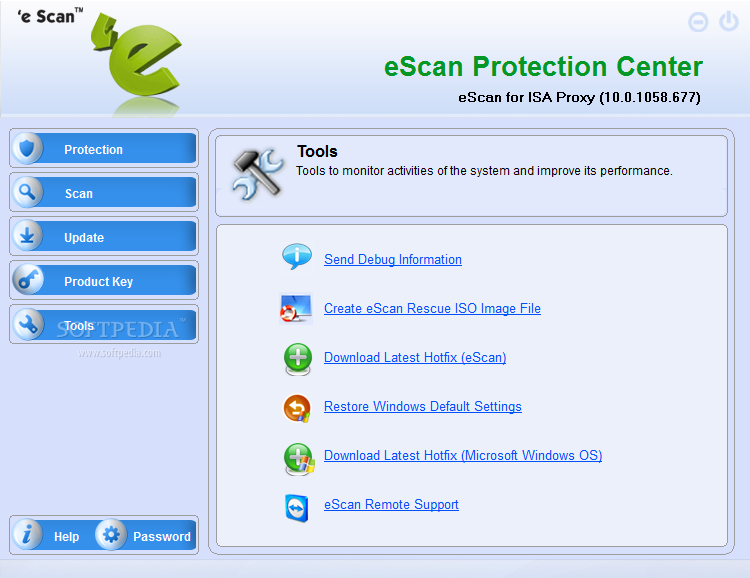Open the Scan section
This screenshot has height=578, width=750.
[x=104, y=193]
